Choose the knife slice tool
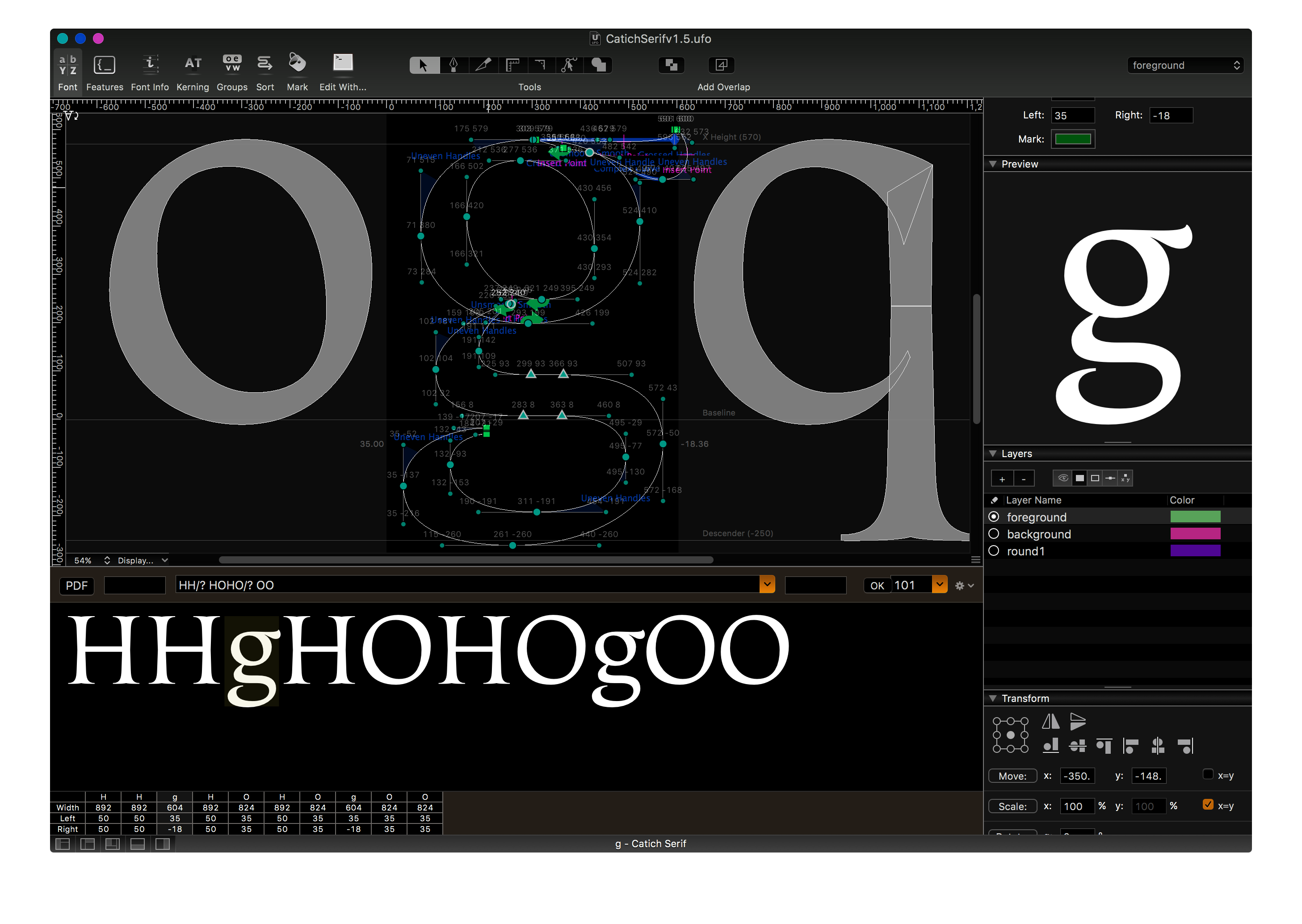1302x924 pixels. 483,65
